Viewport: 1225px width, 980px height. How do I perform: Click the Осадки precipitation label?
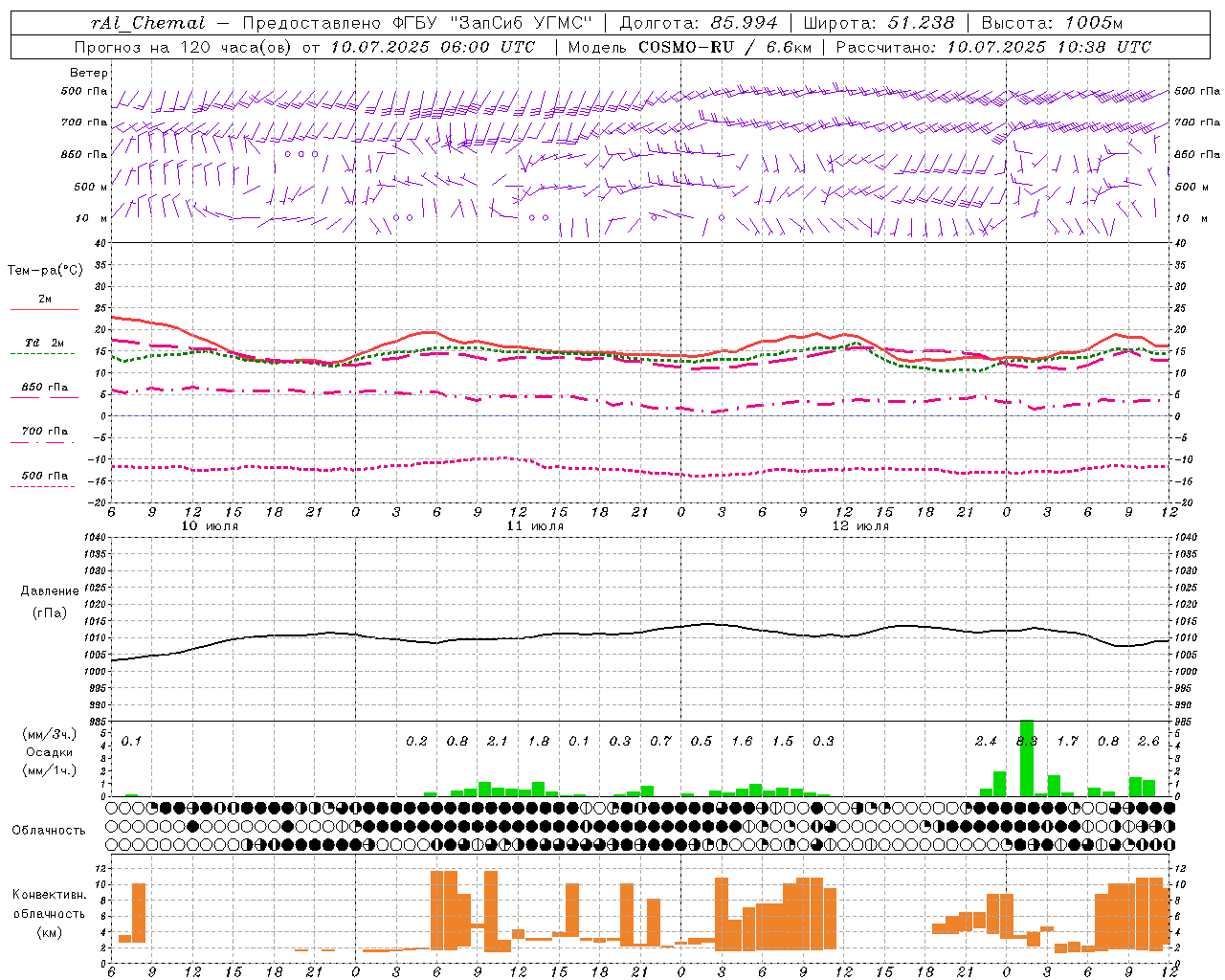(49, 752)
